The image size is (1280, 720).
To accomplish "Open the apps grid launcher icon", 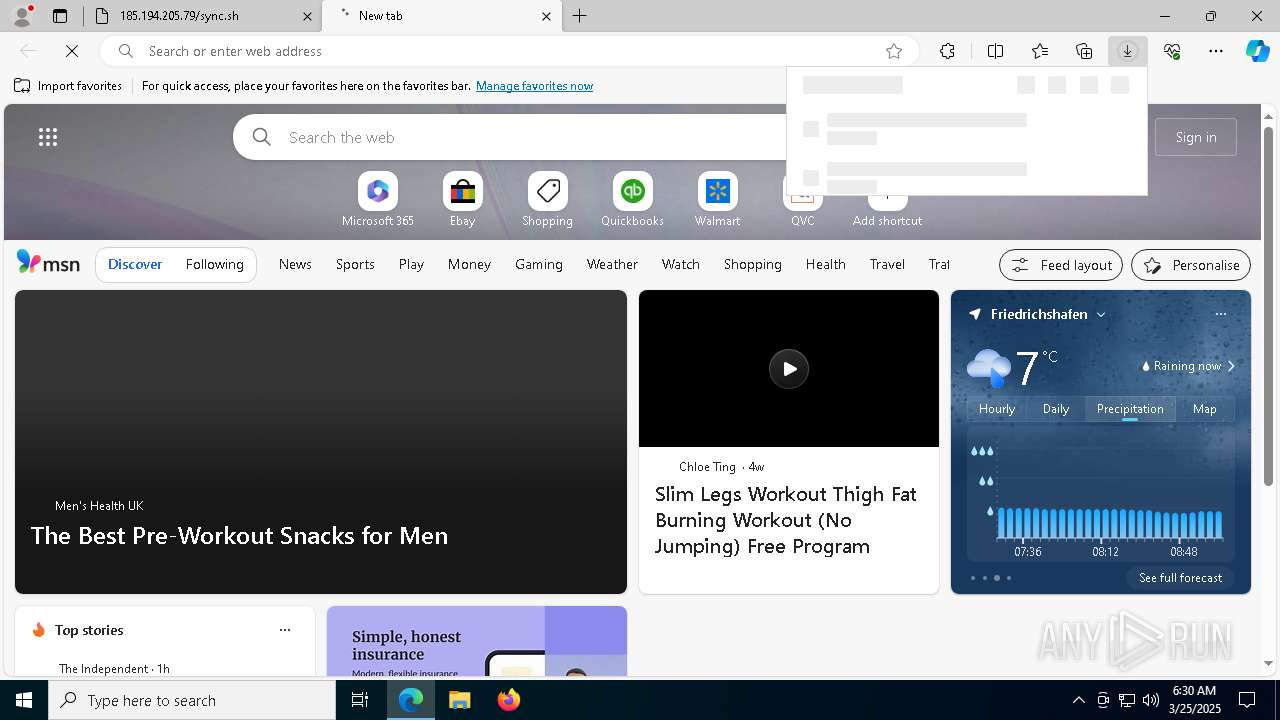I will (x=48, y=137).
